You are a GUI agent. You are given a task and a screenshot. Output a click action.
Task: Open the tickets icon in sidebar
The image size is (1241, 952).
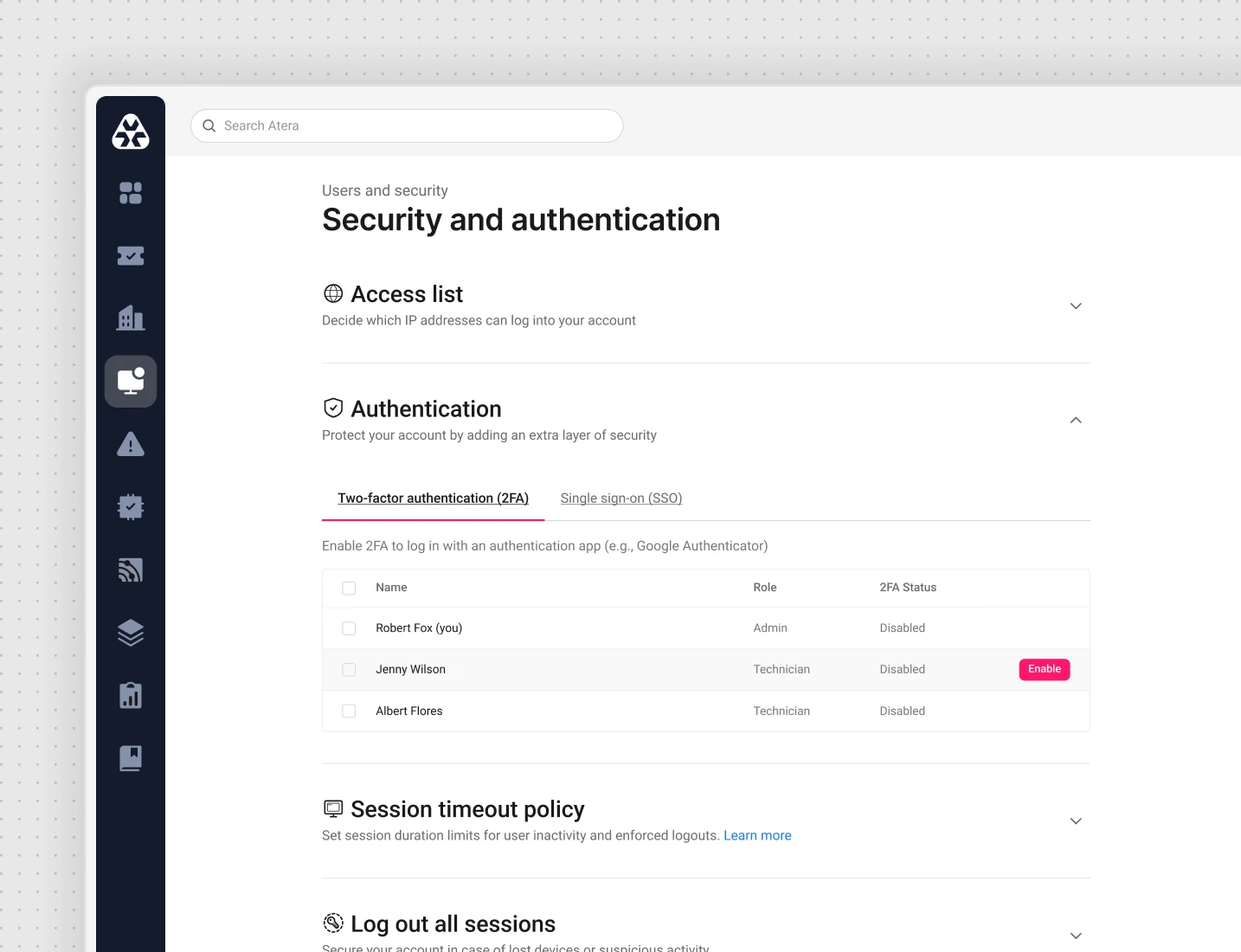[131, 255]
